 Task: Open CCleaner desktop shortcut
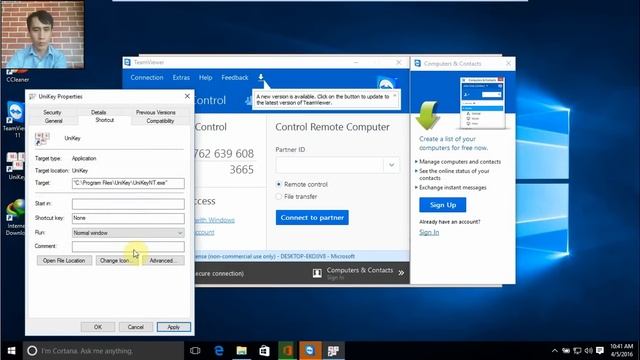17,76
